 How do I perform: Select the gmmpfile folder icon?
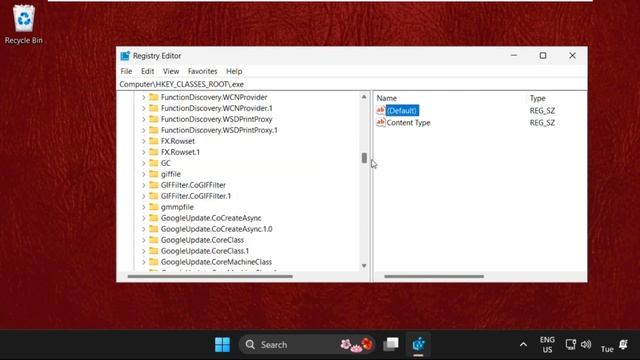[x=153, y=207]
